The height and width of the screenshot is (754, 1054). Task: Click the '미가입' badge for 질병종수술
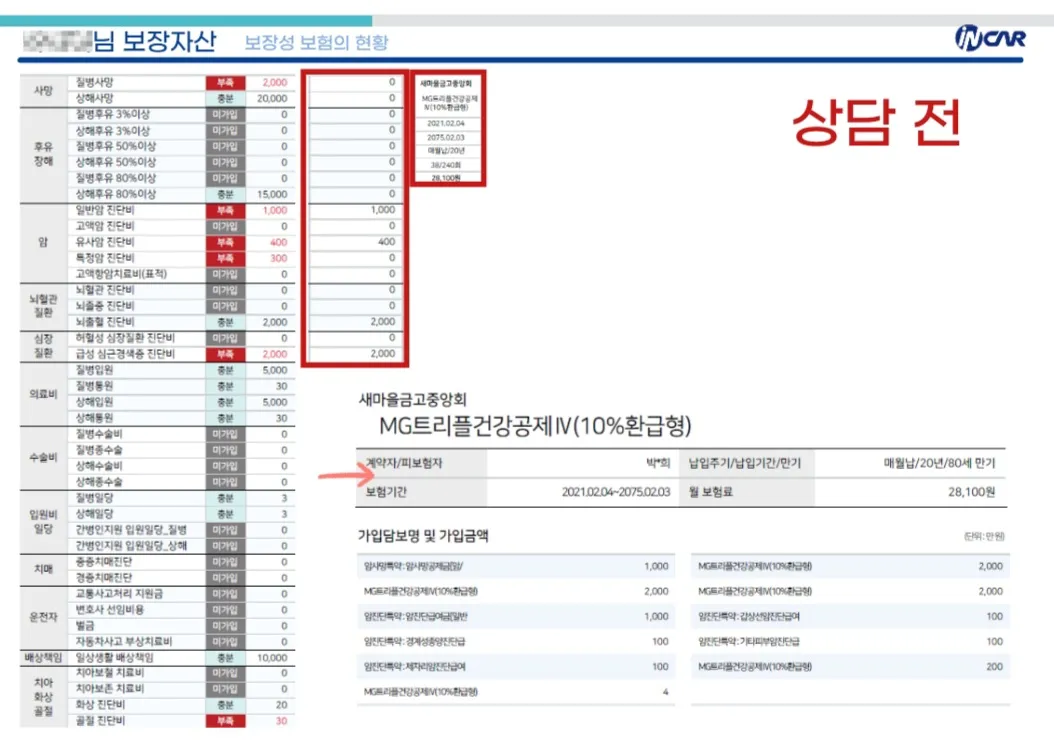(225, 450)
